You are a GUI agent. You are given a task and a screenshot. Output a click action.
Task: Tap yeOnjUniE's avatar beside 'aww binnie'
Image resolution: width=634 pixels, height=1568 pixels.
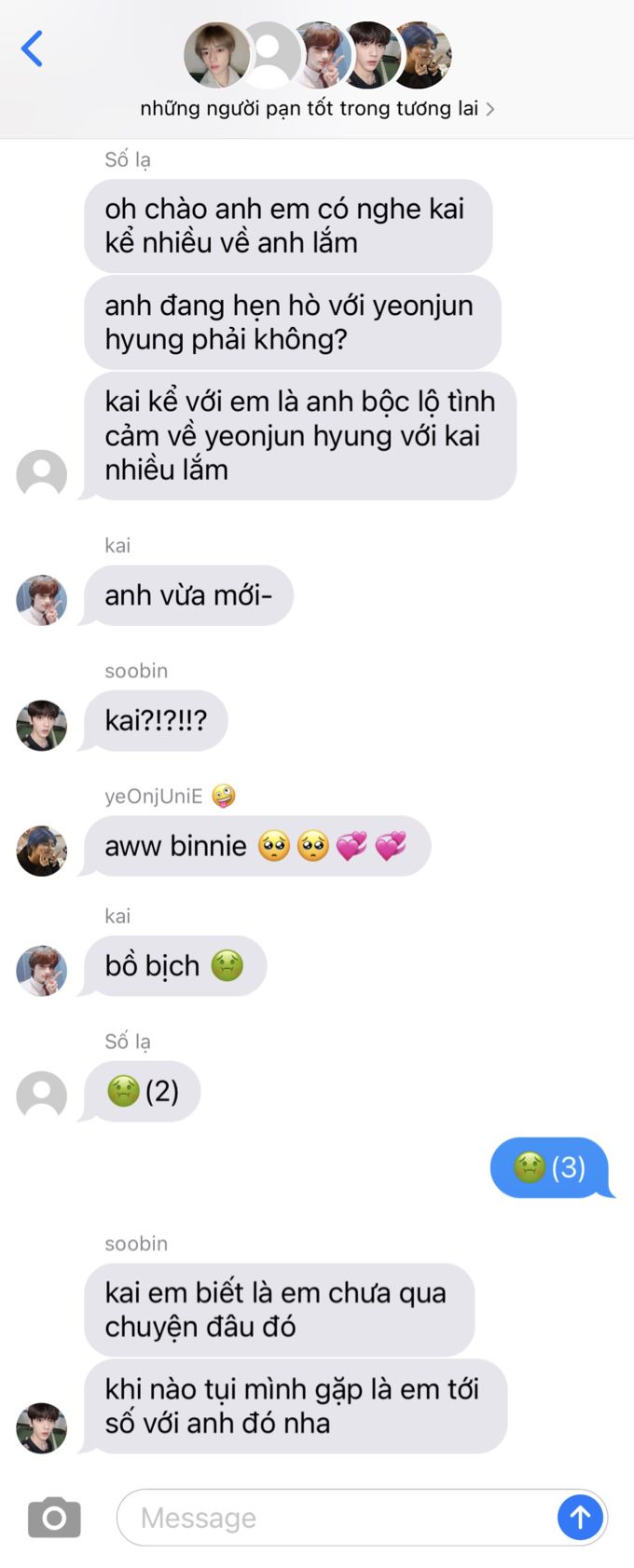pyautogui.click(x=42, y=851)
